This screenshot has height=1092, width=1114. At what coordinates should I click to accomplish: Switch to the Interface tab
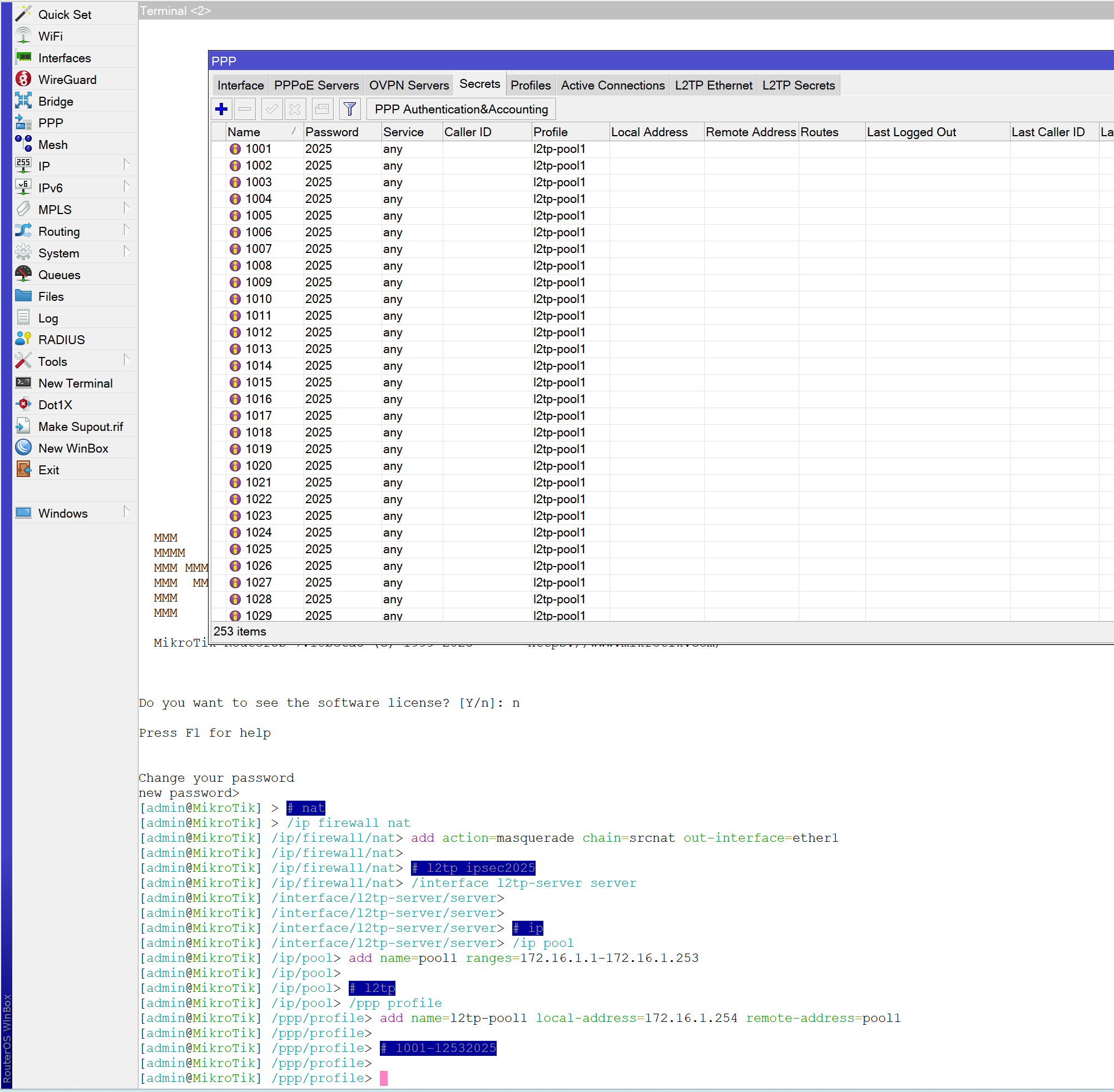(x=240, y=85)
